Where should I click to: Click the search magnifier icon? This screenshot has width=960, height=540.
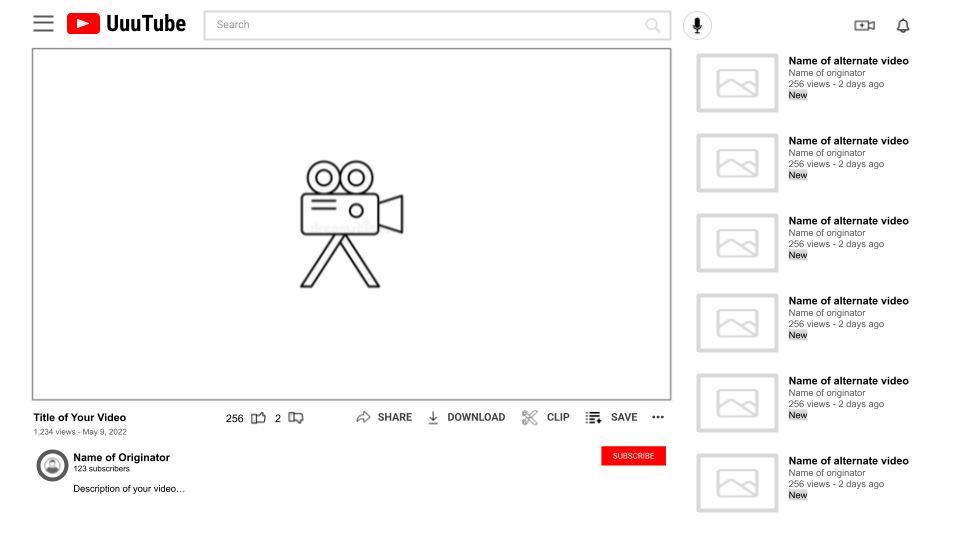(653, 25)
